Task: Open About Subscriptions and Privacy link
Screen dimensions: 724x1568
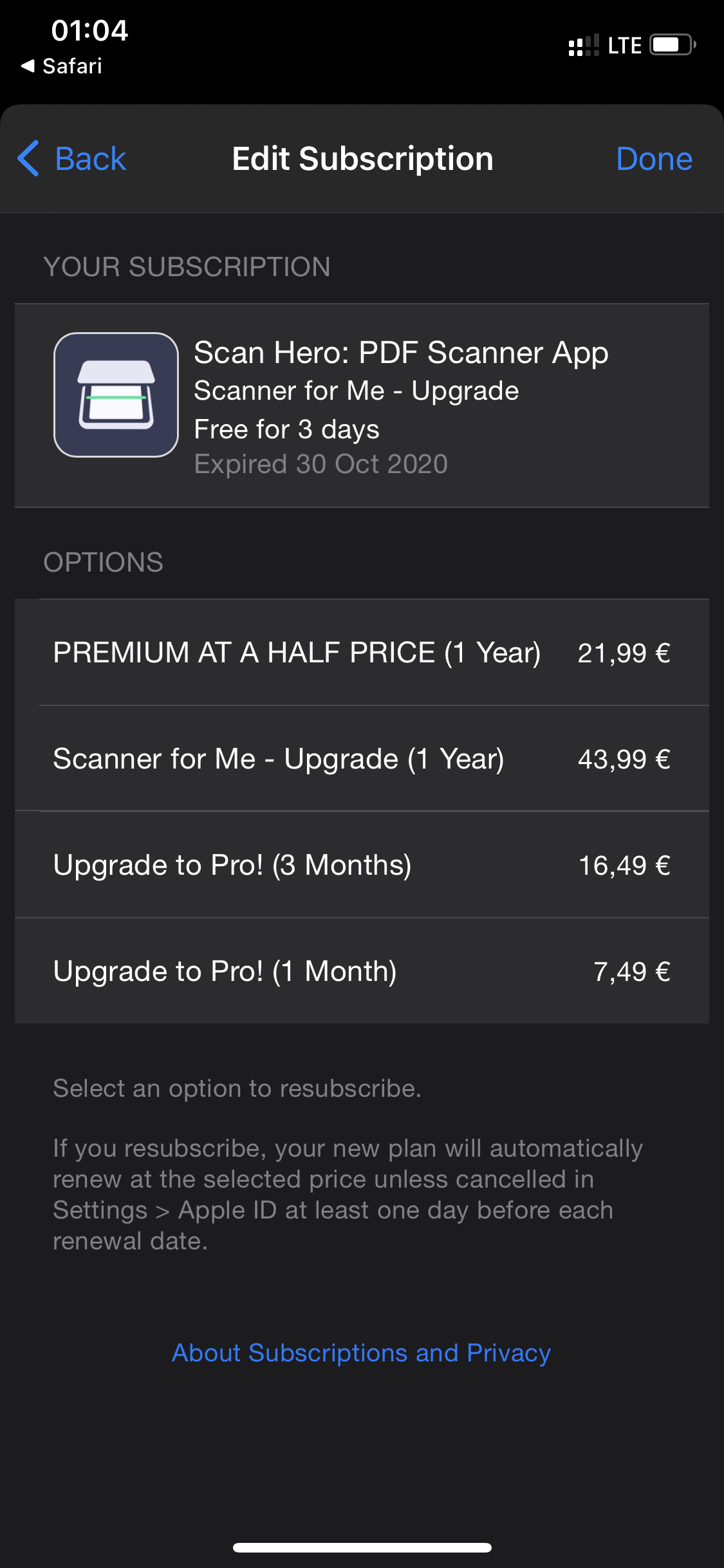Action: pos(361,1353)
